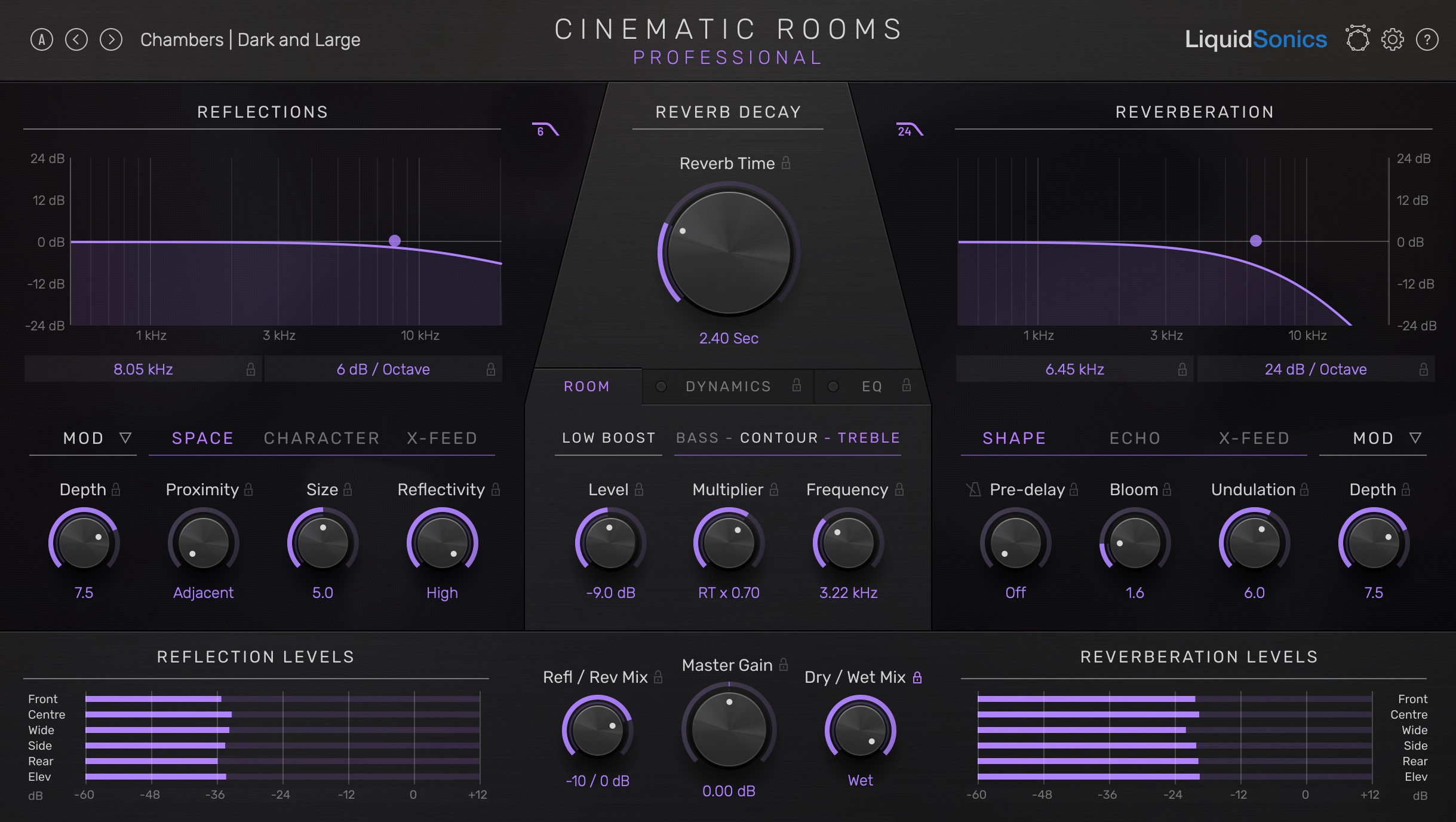This screenshot has width=1456, height=822.
Task: Click the Reflectivity knob
Action: point(443,542)
